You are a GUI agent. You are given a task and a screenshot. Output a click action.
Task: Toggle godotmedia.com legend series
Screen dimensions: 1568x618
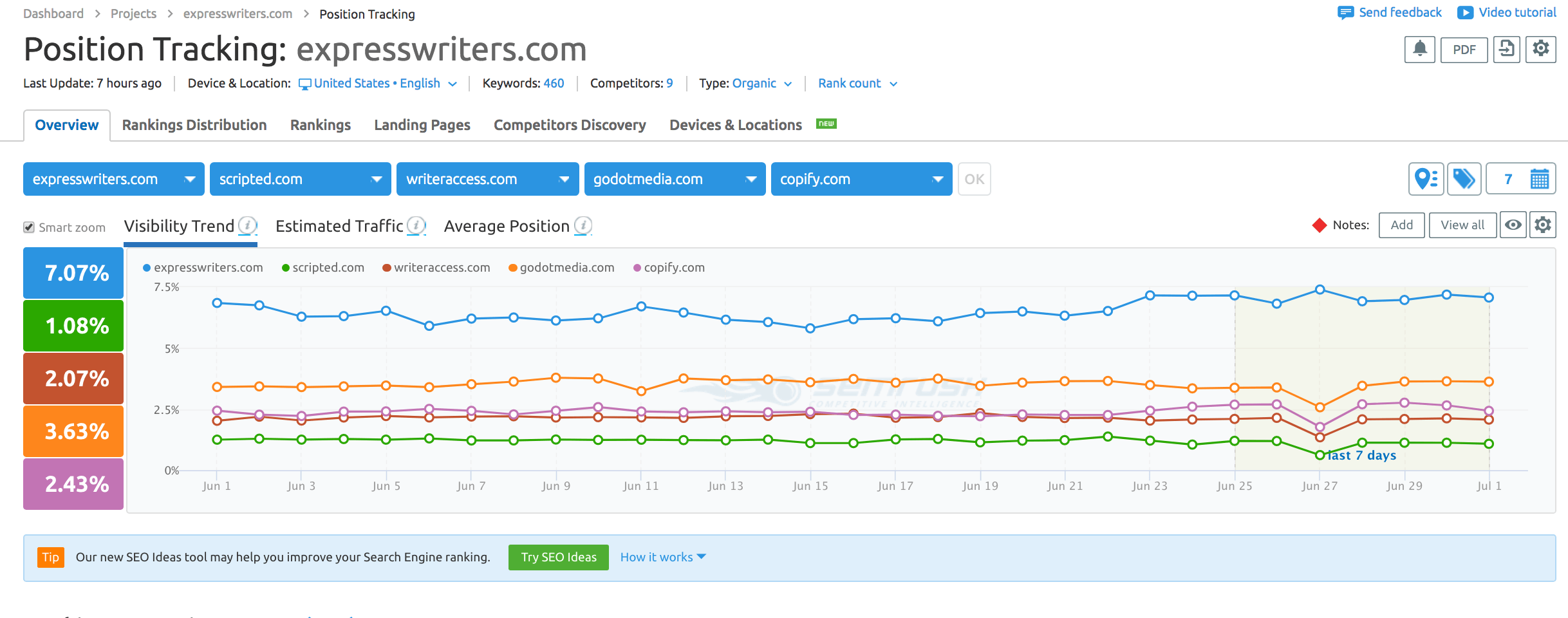coord(561,268)
